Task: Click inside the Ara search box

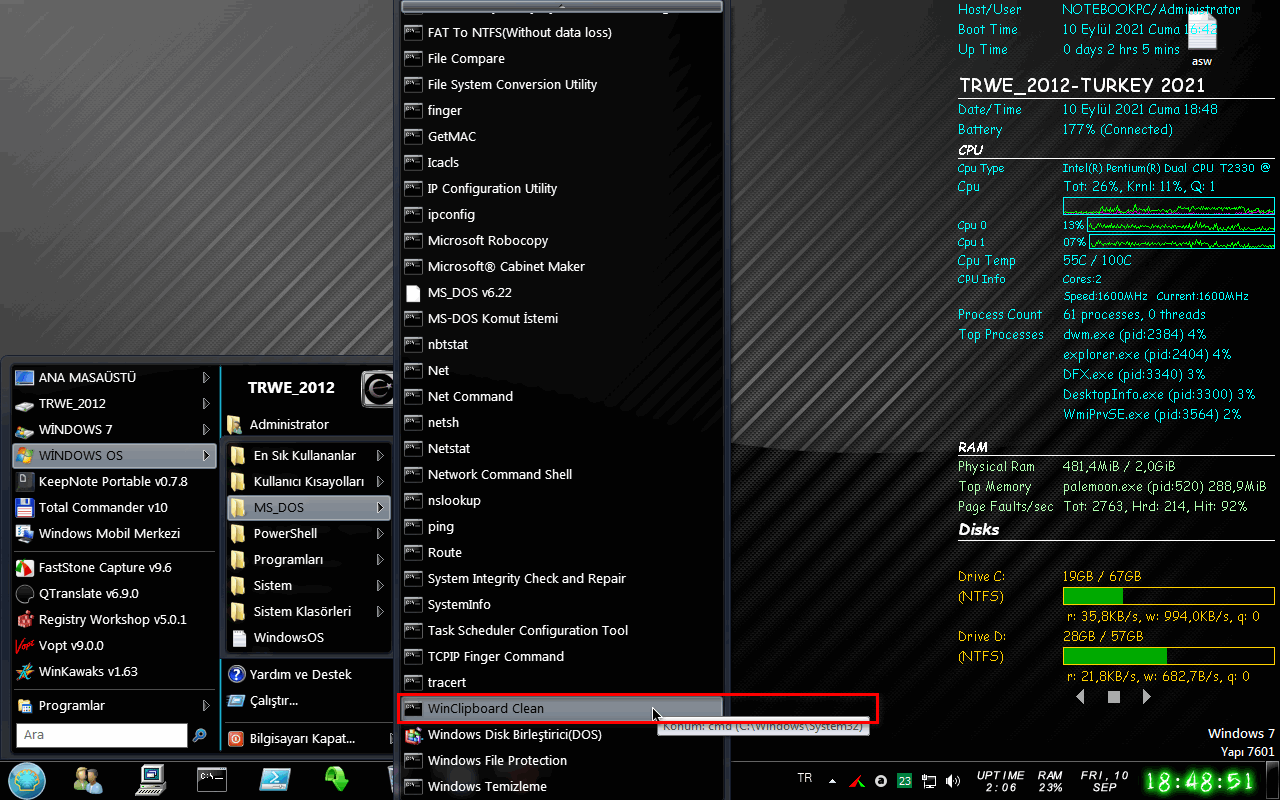Action: (102, 735)
